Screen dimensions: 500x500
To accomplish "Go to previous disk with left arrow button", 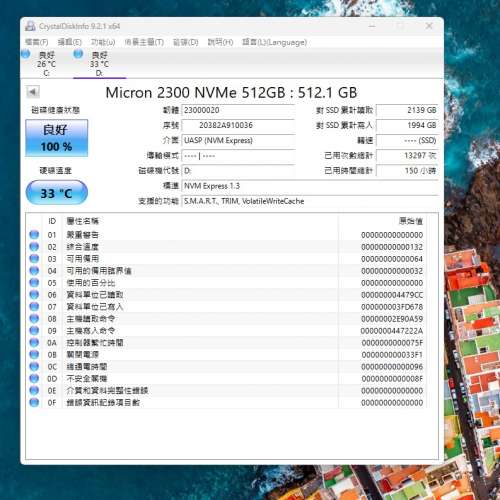I will click(33, 92).
